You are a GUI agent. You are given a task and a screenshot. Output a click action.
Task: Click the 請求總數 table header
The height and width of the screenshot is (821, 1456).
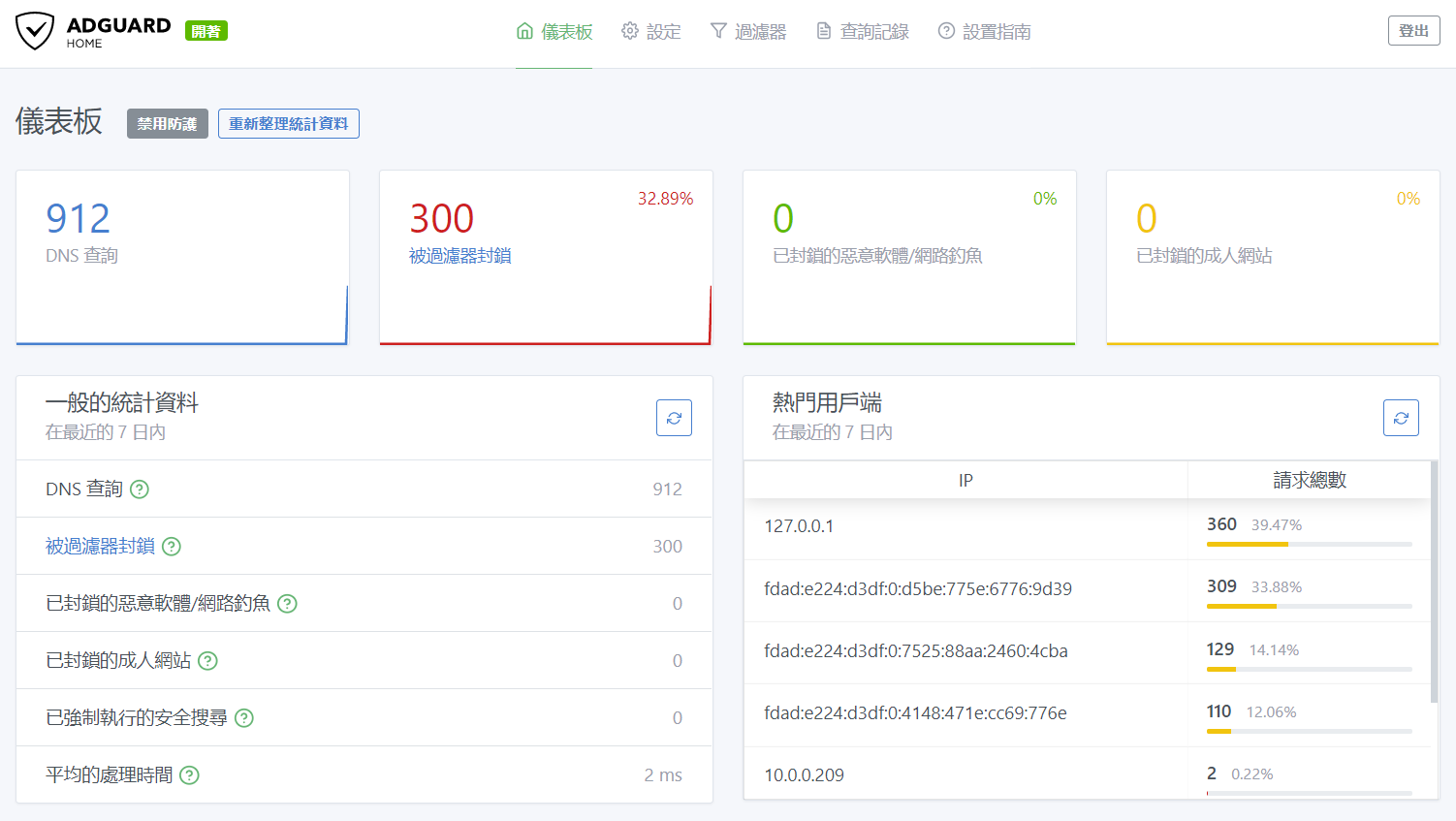point(1309,480)
